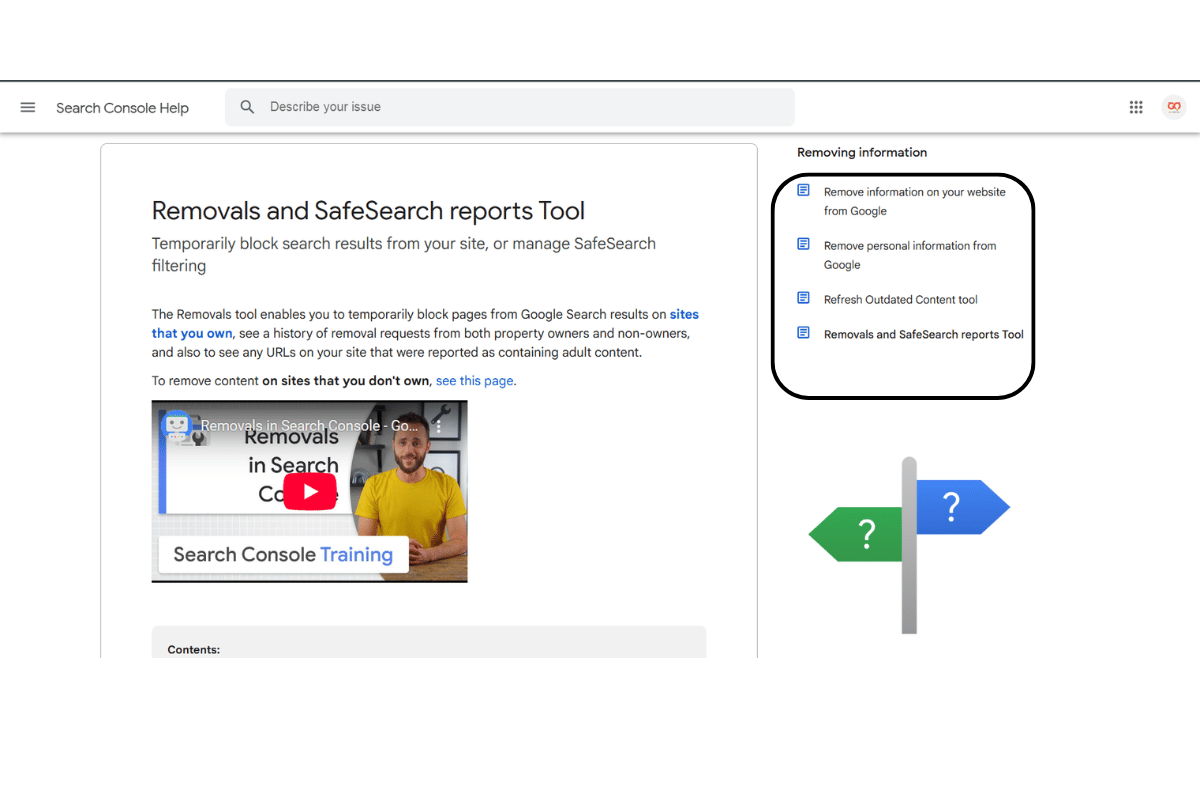Click the green and blue signpost illustration
The width and height of the screenshot is (1200, 800).
909,545
